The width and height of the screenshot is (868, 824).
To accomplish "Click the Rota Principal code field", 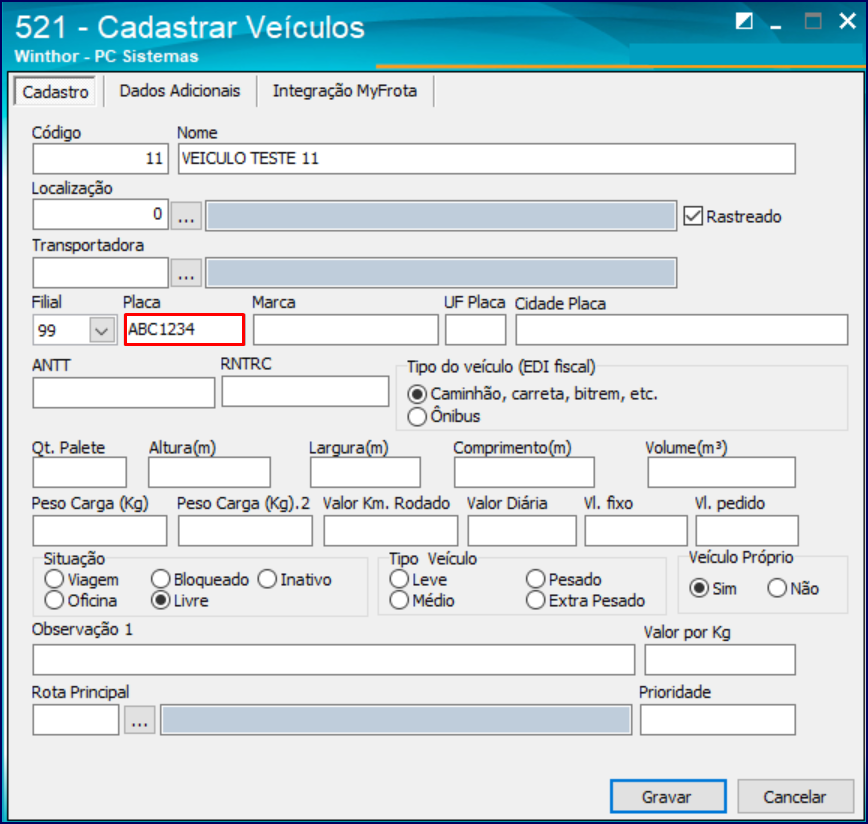I will [76, 719].
